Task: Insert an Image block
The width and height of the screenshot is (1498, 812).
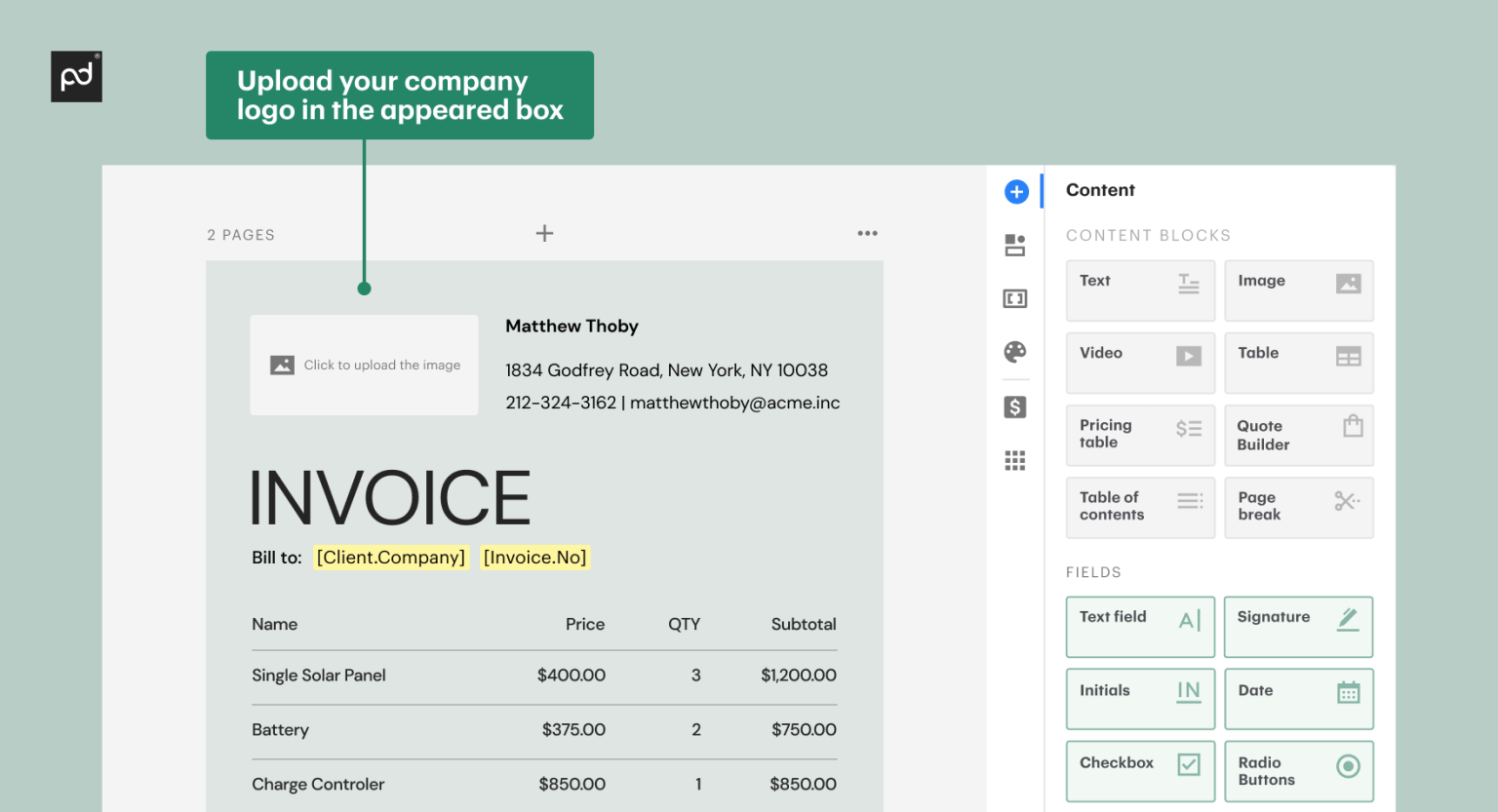Action: pos(1298,290)
